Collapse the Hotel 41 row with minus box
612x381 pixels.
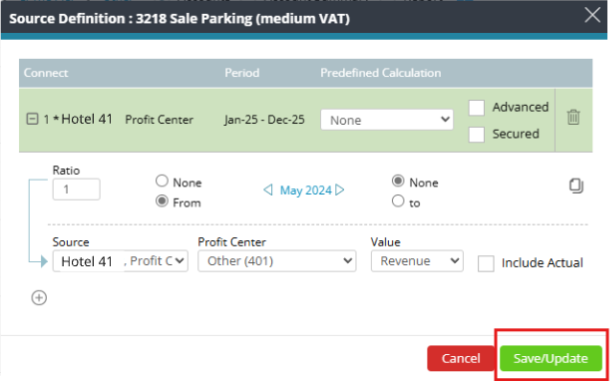(x=32, y=119)
